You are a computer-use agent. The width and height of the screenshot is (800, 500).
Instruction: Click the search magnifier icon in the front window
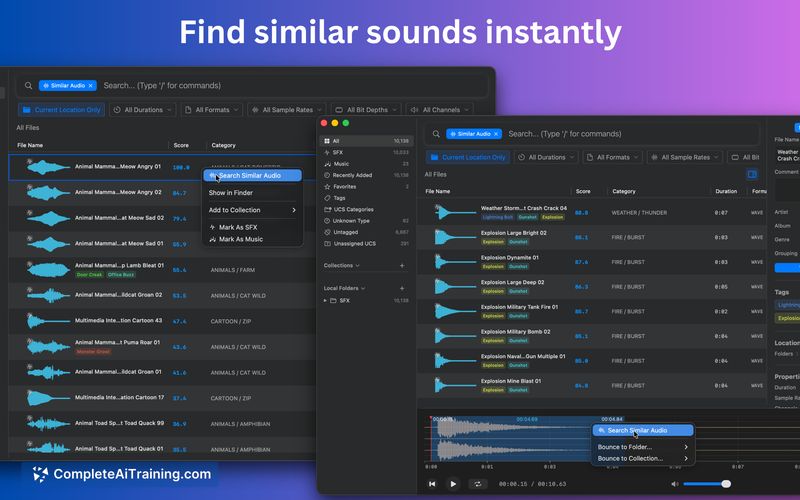click(436, 134)
